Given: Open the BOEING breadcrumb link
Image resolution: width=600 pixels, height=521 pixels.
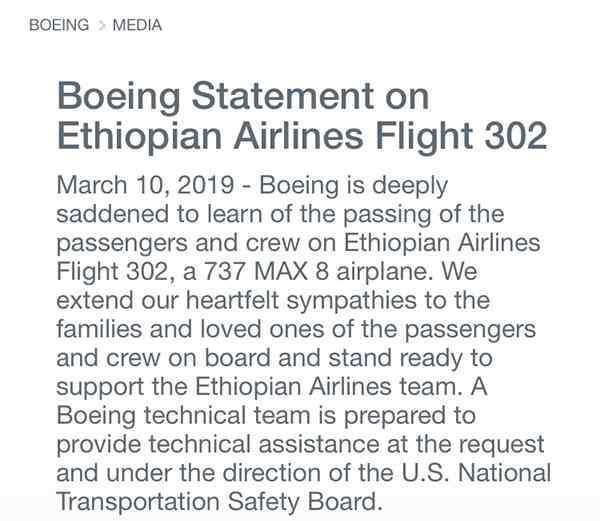Looking at the screenshot, I should pyautogui.click(x=59, y=25).
